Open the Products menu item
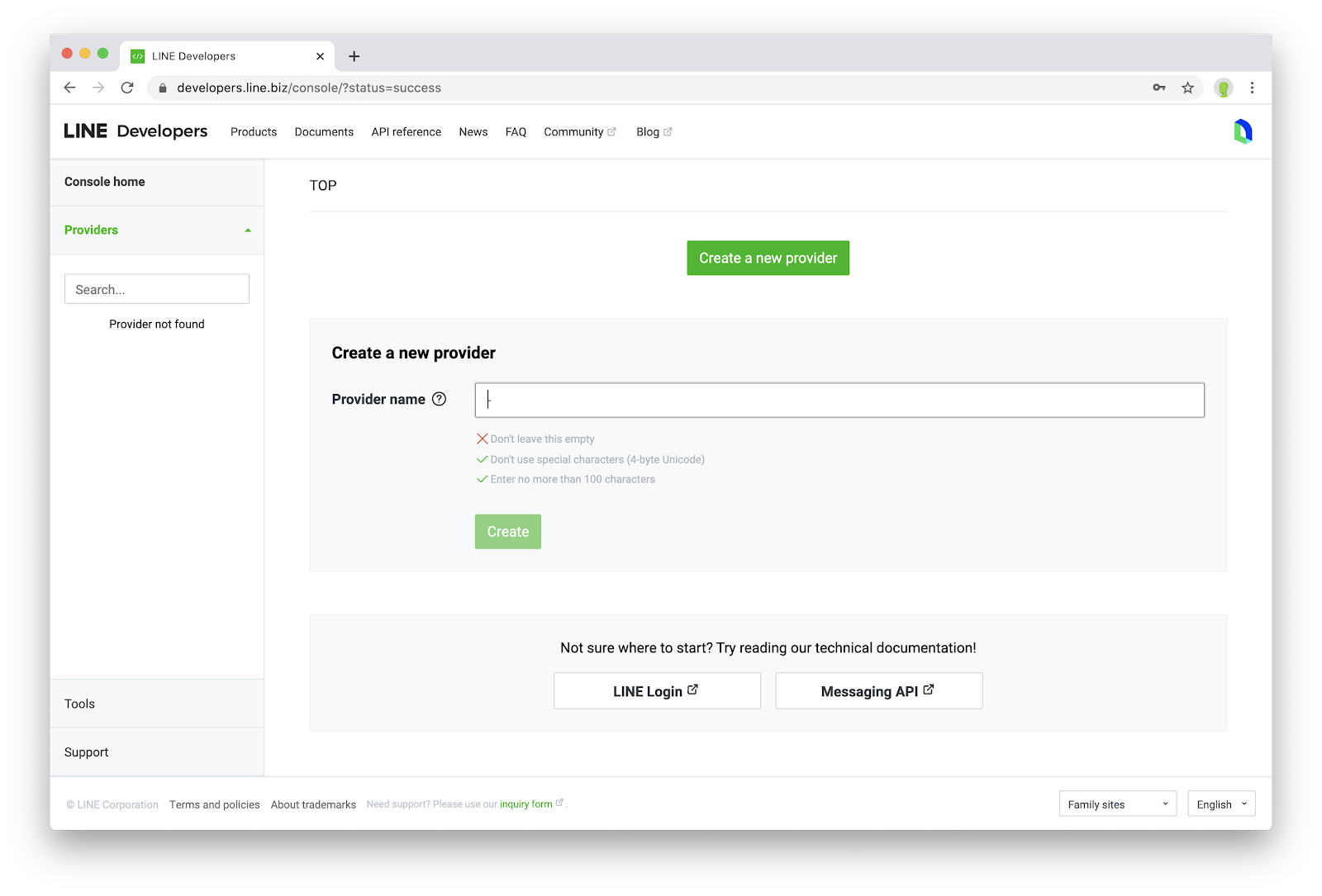Image resolution: width=1322 pixels, height=896 pixels. pyautogui.click(x=254, y=132)
